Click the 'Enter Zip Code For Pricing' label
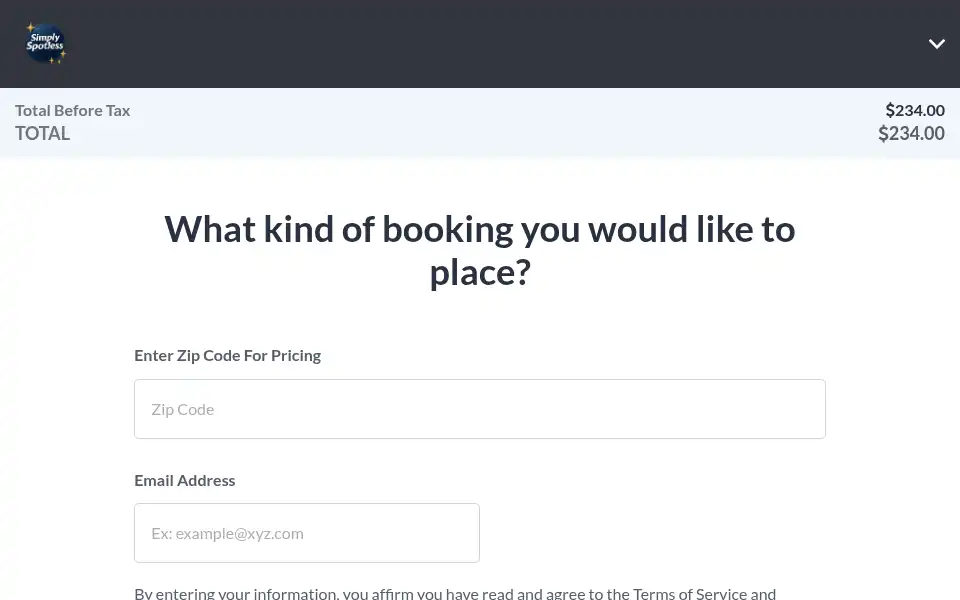 click(x=227, y=356)
